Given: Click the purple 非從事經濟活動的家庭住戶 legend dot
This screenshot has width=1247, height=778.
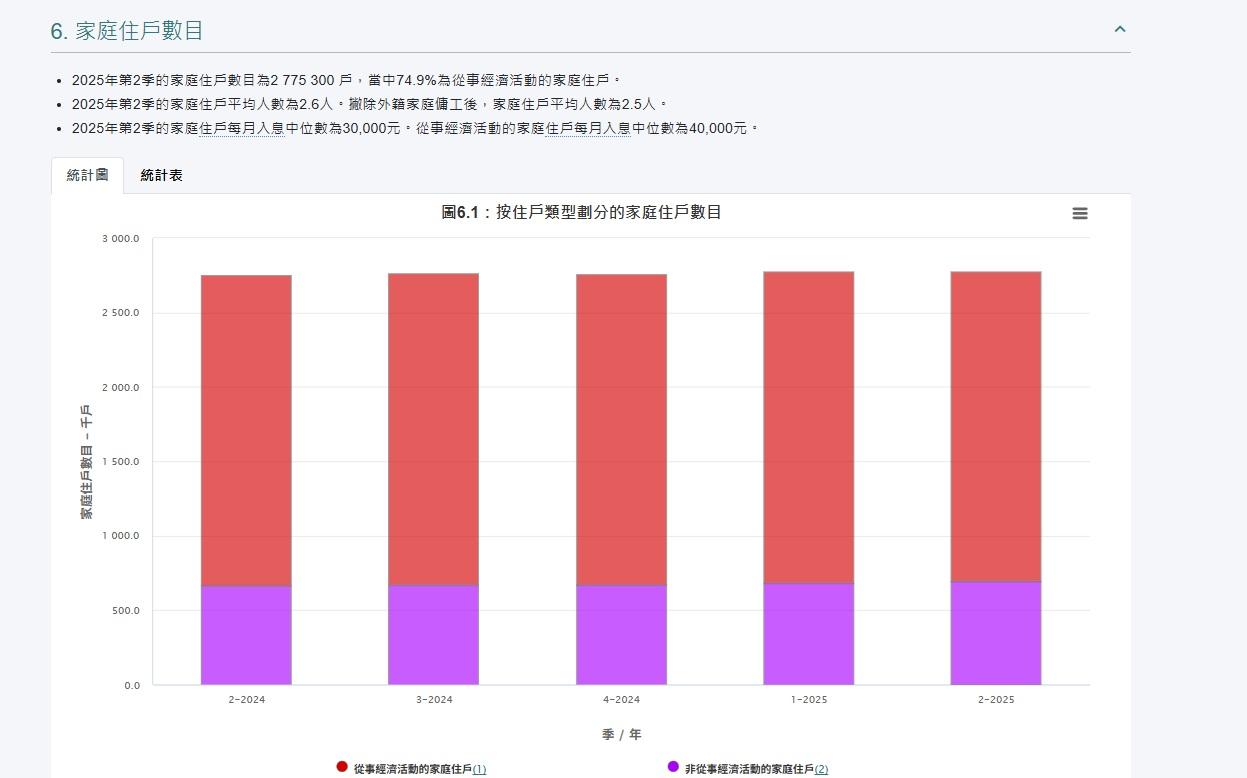Looking at the screenshot, I should (671, 767).
